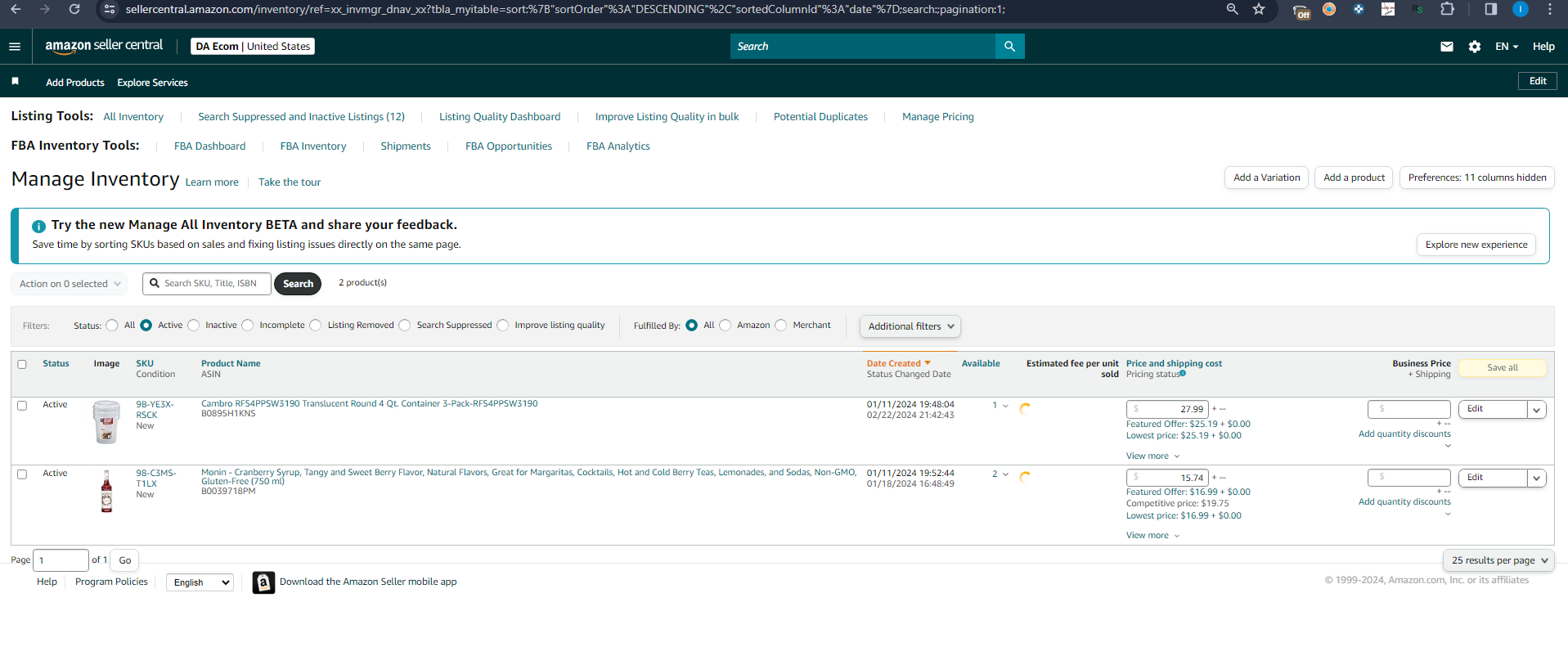Click the Add a product button
This screenshot has height=665, width=1568.
1354,177
